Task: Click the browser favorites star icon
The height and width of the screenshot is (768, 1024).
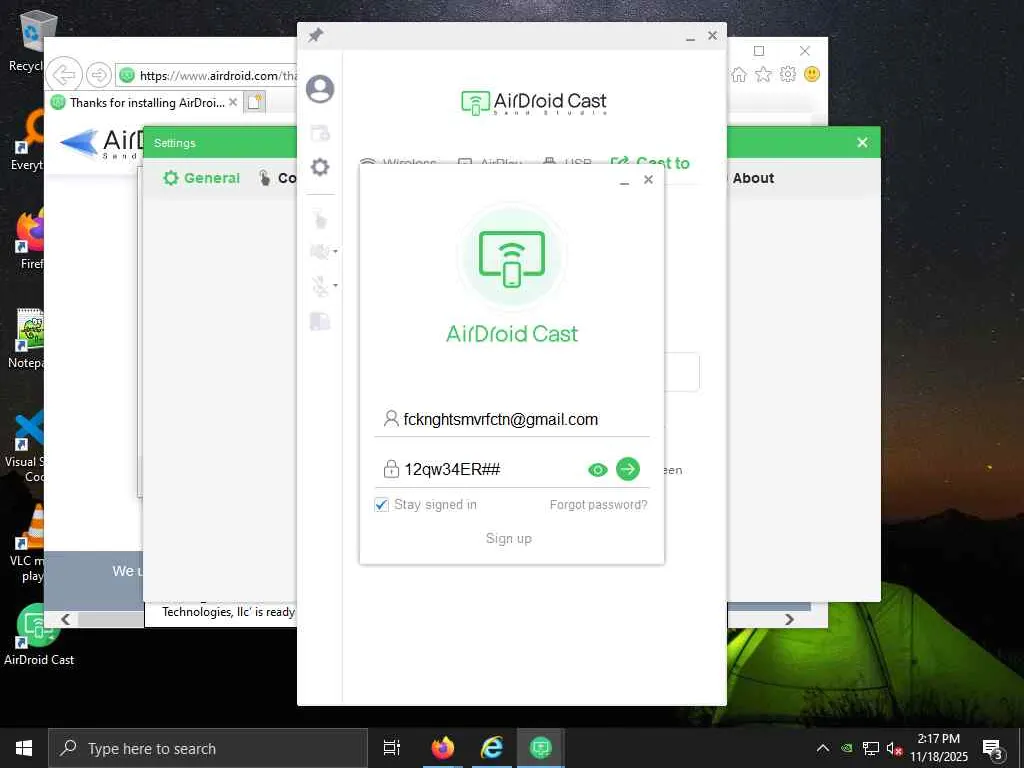Action: (763, 74)
